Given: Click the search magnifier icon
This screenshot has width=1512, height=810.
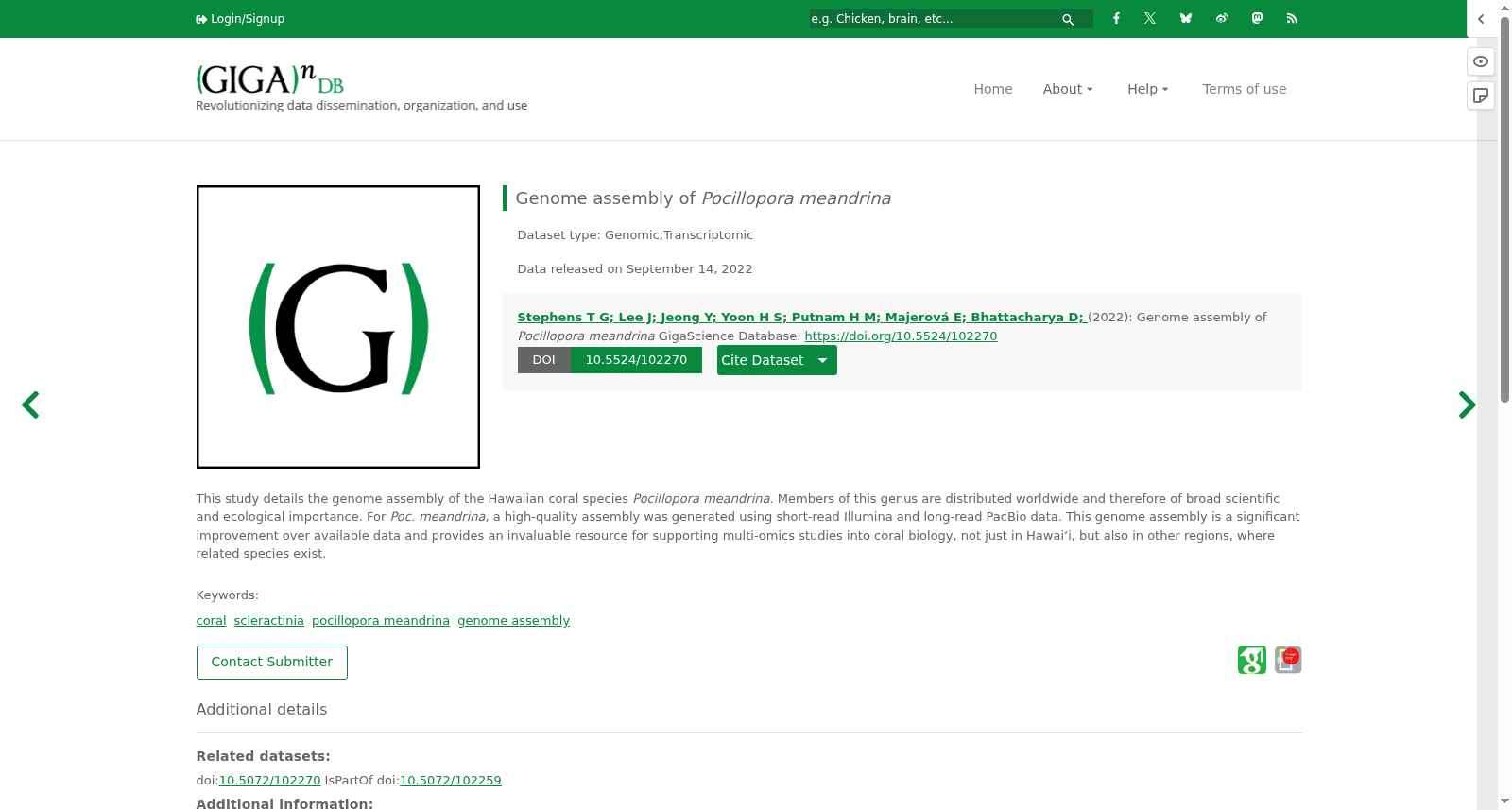Looking at the screenshot, I should 1068,19.
